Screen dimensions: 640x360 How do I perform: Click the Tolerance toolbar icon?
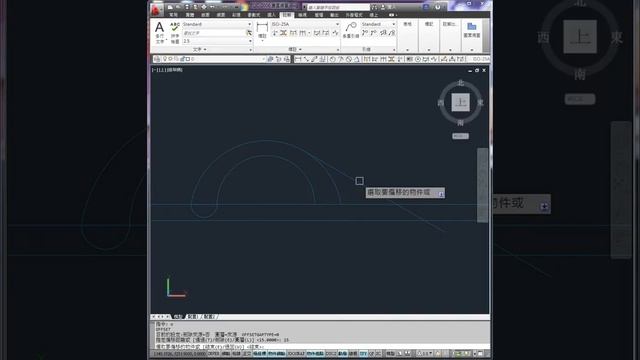(410, 59)
